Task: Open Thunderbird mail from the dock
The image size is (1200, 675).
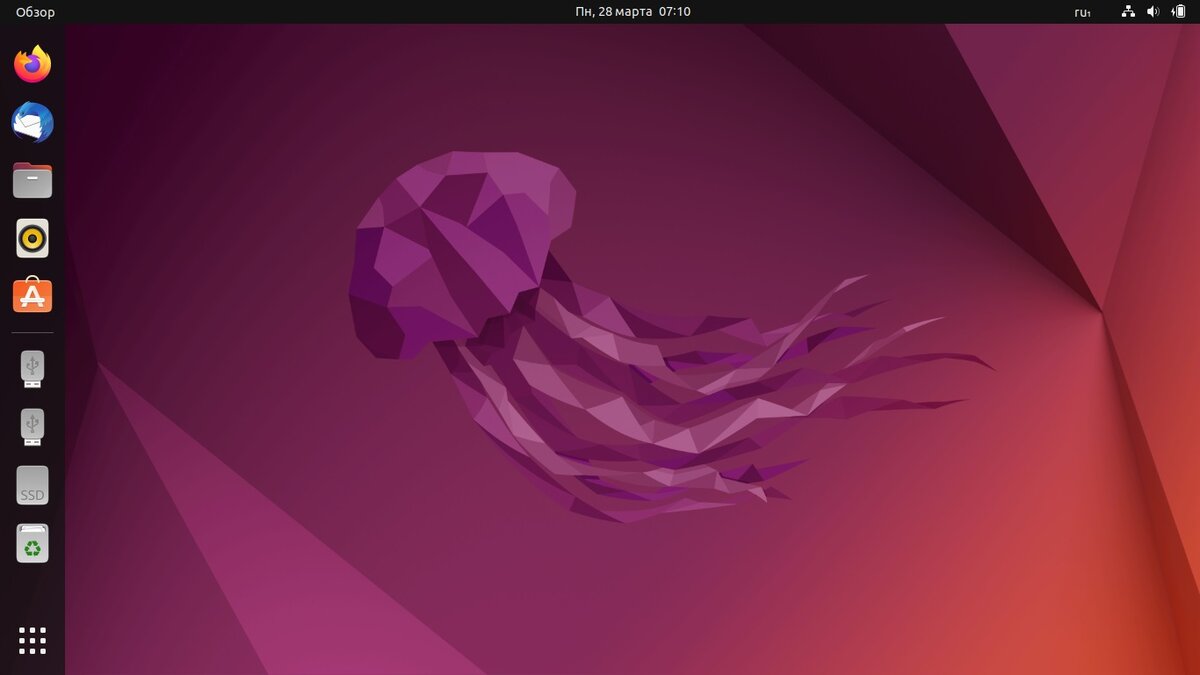Action: click(32, 123)
